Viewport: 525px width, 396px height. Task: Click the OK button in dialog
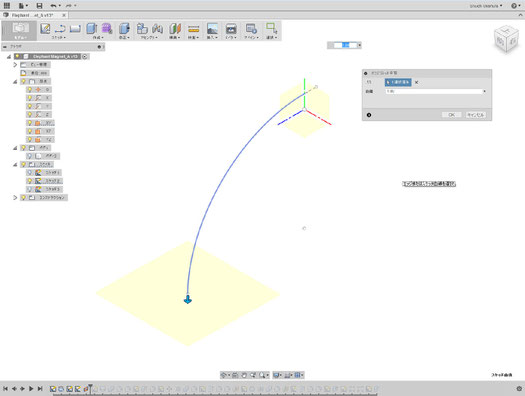click(x=451, y=115)
